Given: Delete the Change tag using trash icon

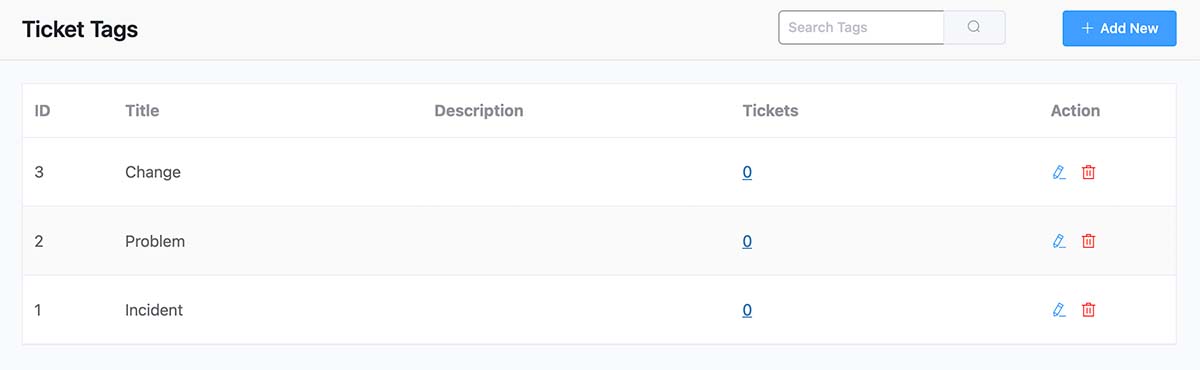Looking at the screenshot, I should pyautogui.click(x=1089, y=172).
